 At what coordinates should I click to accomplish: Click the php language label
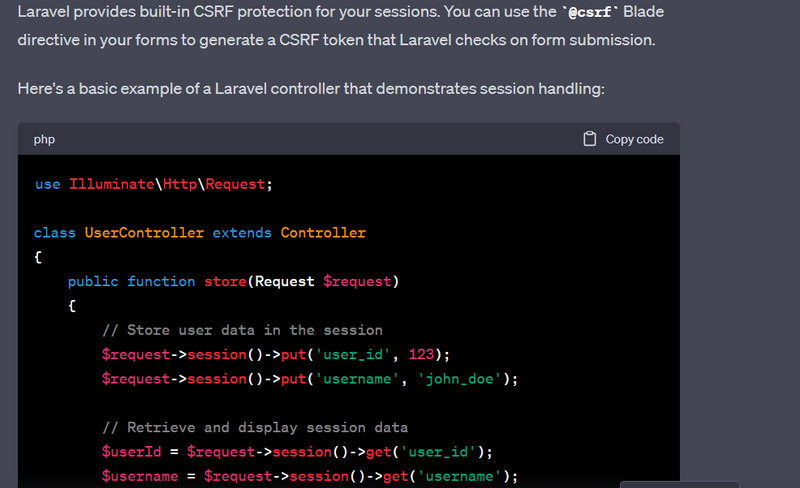coord(44,139)
